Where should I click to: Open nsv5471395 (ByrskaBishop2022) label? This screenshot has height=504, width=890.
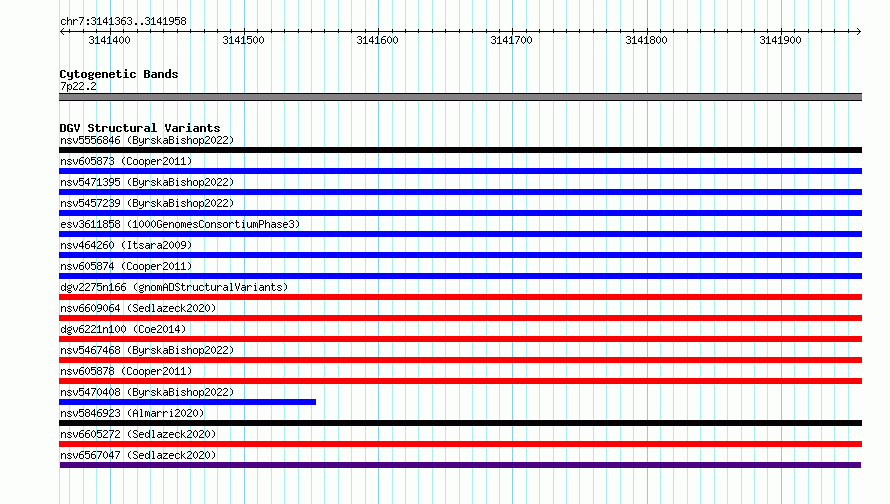tap(147, 182)
